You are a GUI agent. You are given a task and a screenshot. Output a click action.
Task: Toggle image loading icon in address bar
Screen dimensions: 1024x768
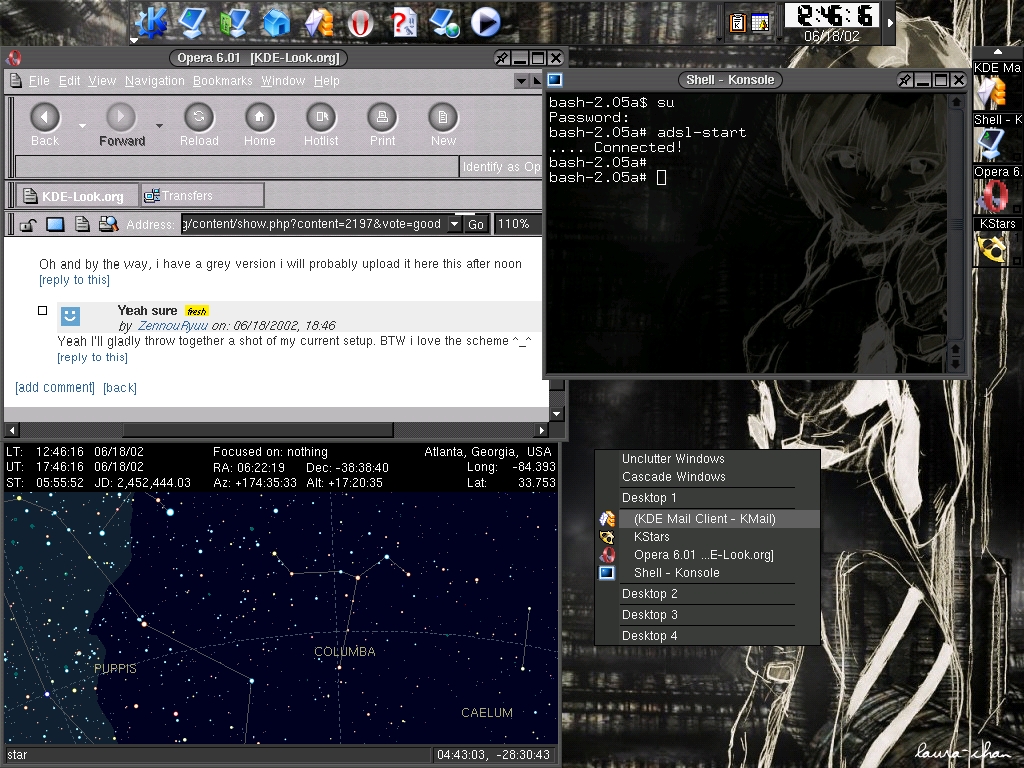pyautogui.click(x=56, y=225)
